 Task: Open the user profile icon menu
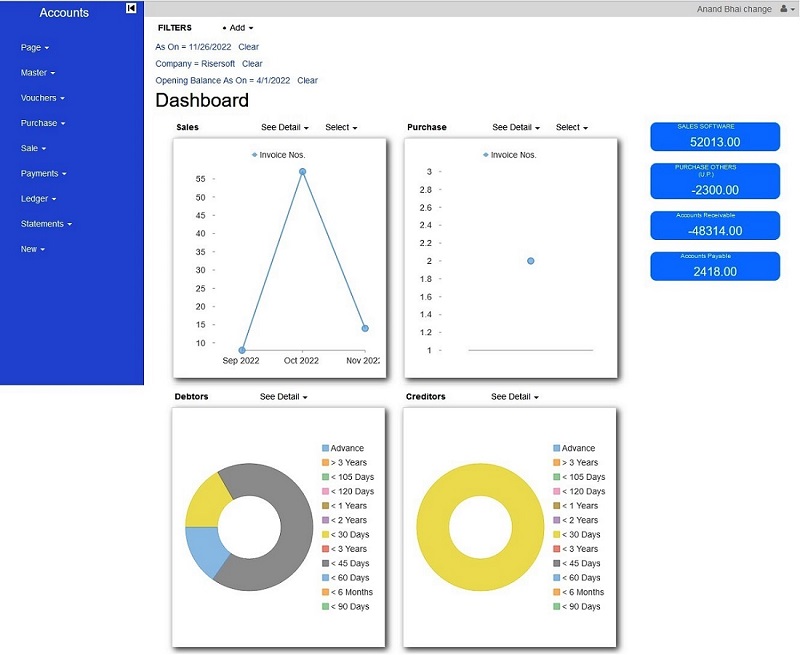coord(785,9)
